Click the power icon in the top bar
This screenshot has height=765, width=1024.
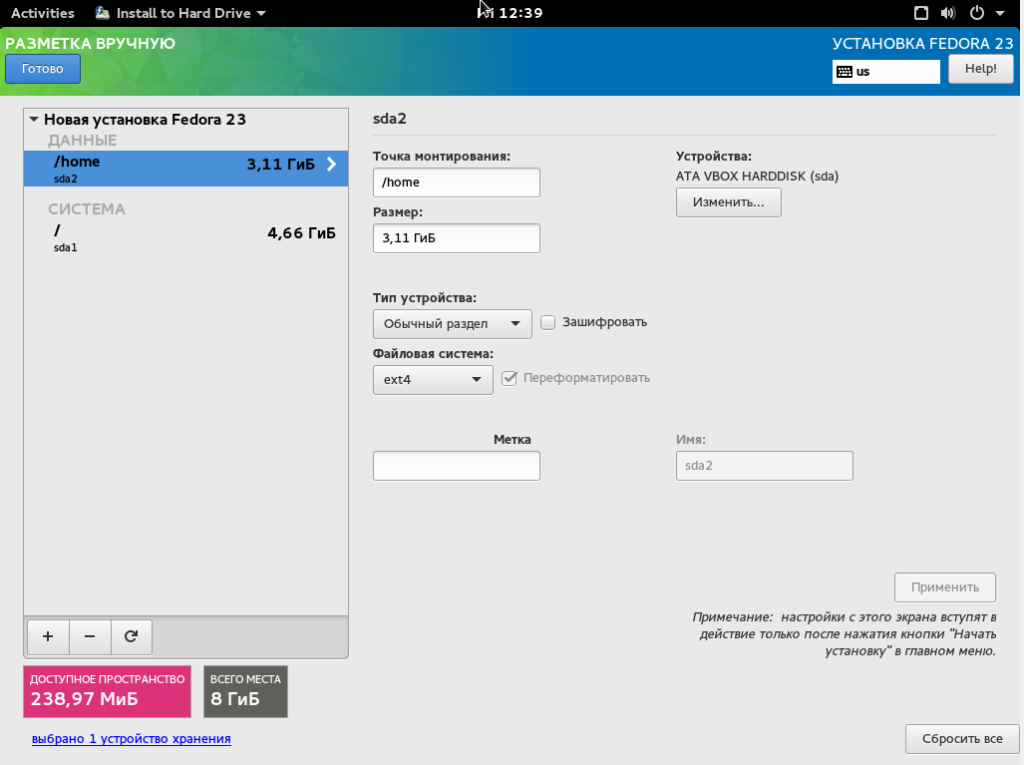click(977, 13)
